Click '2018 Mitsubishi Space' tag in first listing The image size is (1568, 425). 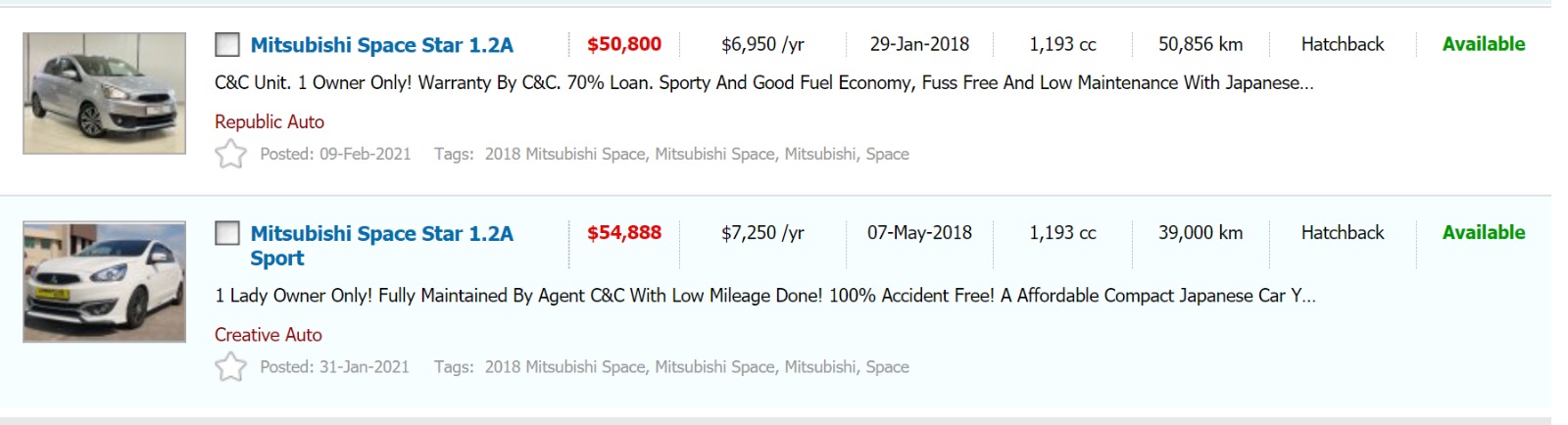[x=565, y=154]
